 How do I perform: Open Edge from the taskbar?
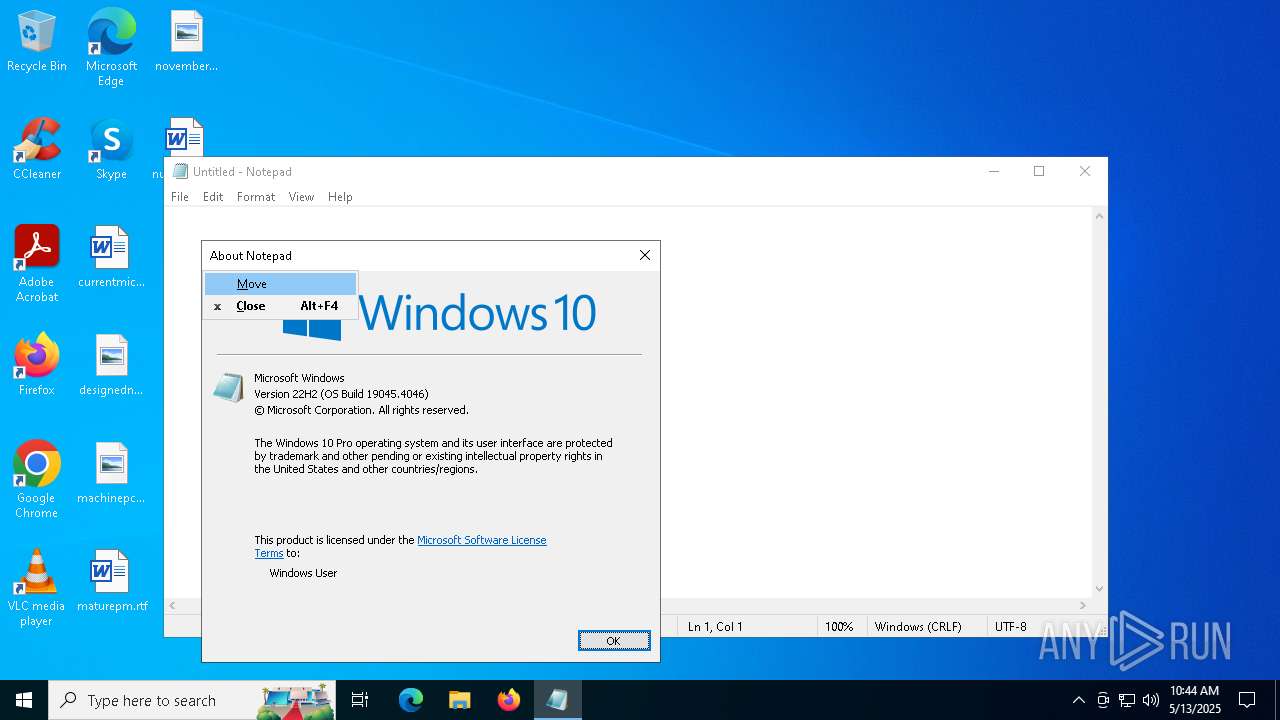tap(411, 700)
